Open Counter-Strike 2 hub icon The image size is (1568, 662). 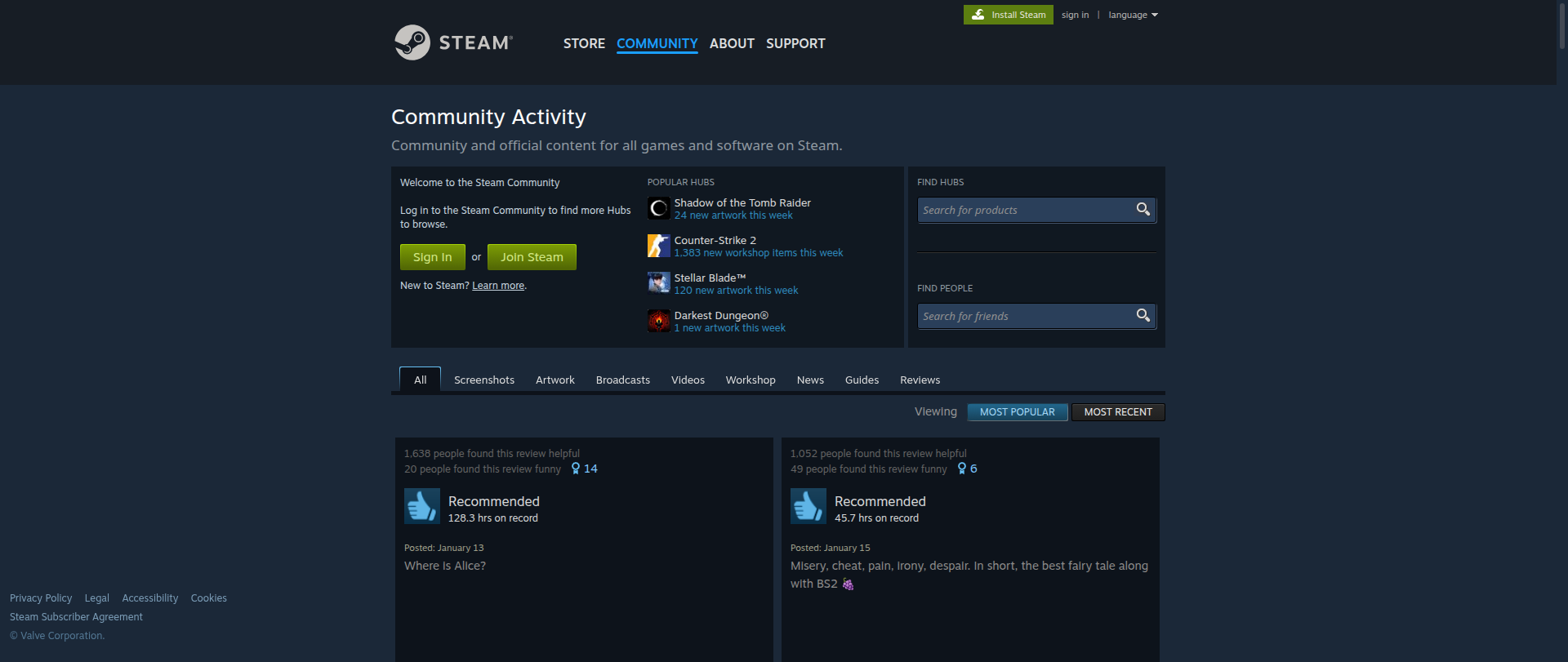tap(658, 246)
